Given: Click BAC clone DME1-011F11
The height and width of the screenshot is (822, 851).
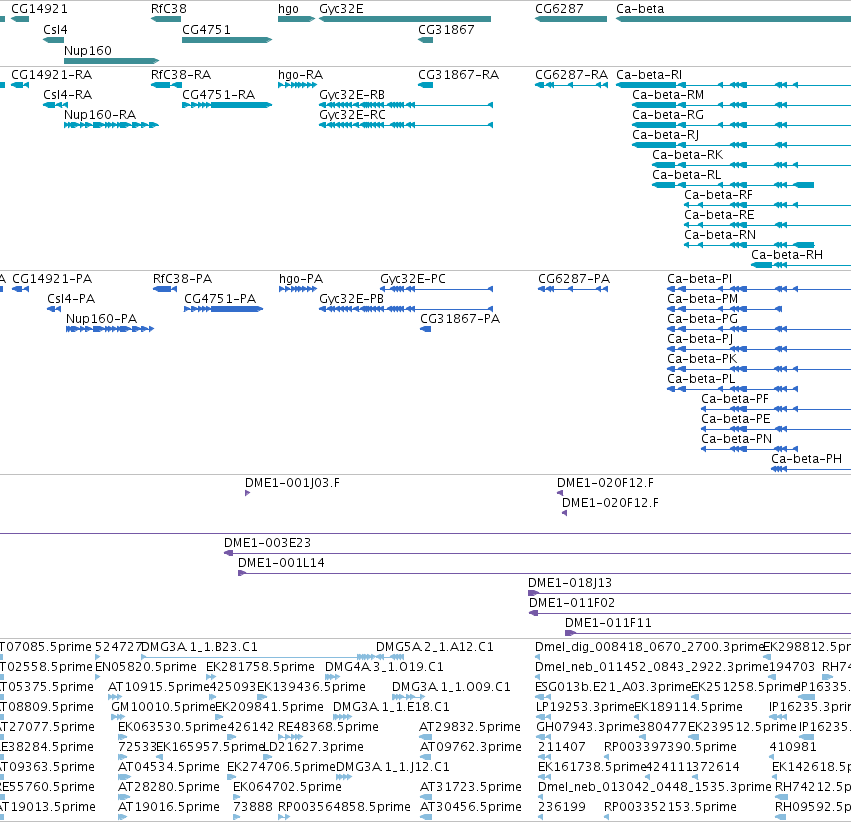Looking at the screenshot, I should coord(608,624).
